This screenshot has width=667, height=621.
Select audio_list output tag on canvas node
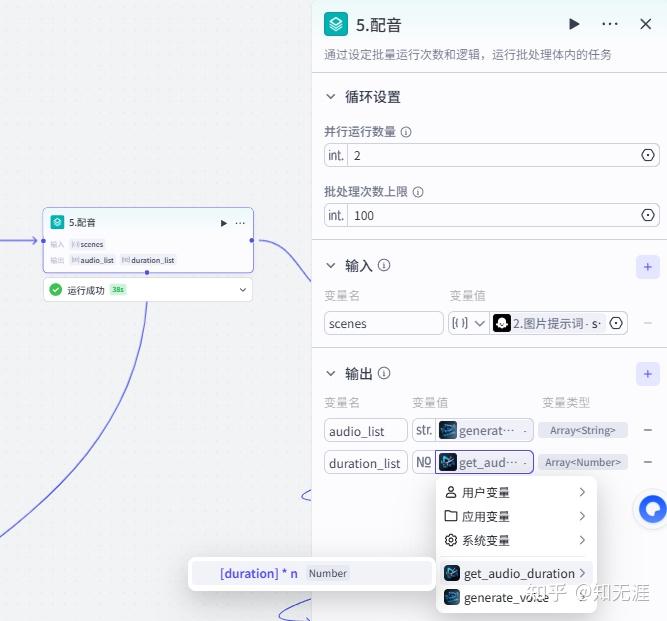tap(93, 260)
